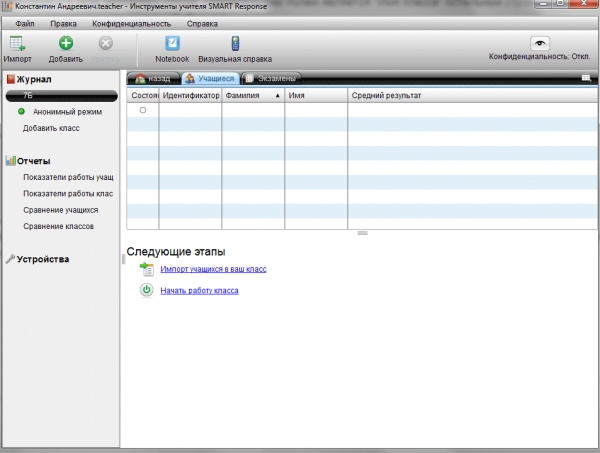
Task: Click the green Add plus icon
Action: (66, 43)
